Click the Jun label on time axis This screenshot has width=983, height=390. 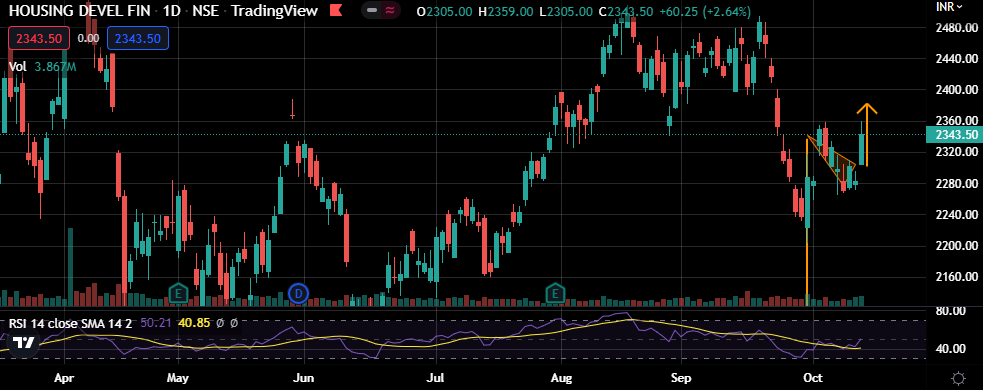(304, 379)
